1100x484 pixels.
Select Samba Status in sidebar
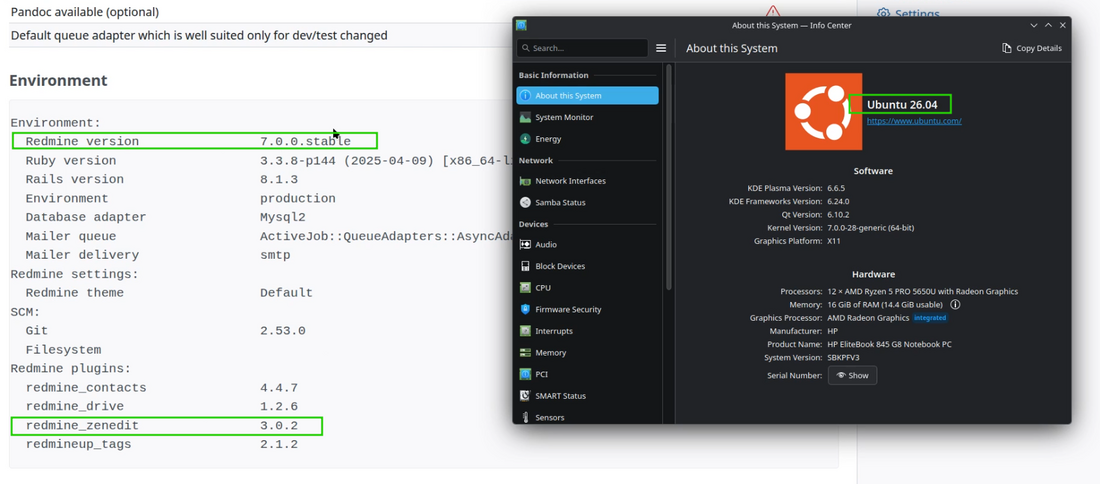pyautogui.click(x=587, y=203)
